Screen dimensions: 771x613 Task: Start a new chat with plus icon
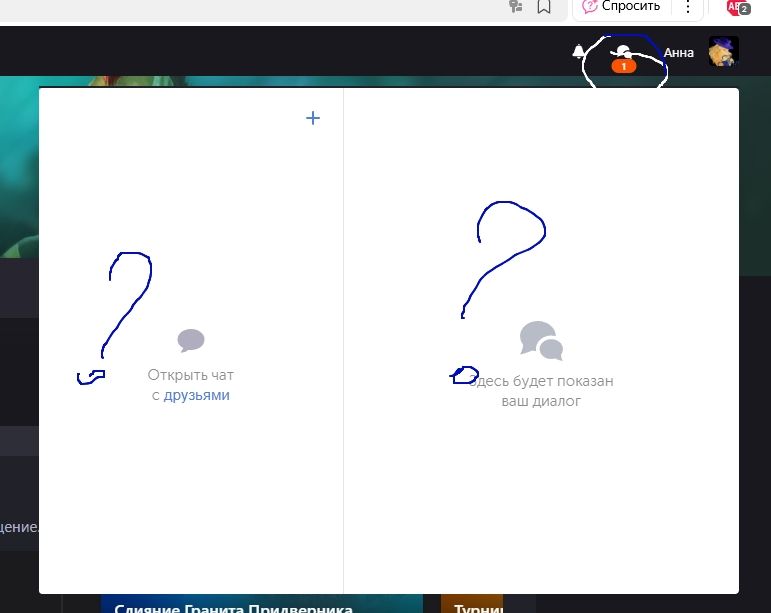point(313,118)
